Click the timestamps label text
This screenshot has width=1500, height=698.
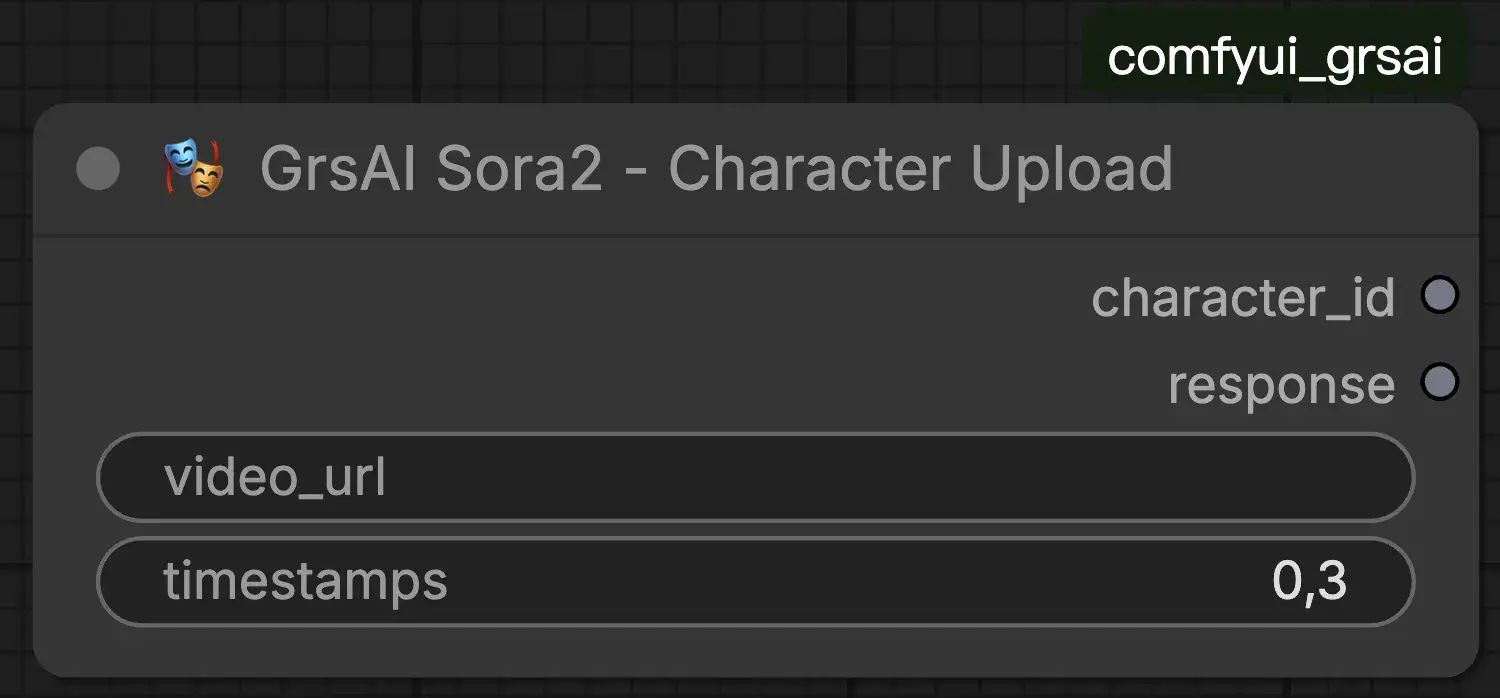pos(305,581)
